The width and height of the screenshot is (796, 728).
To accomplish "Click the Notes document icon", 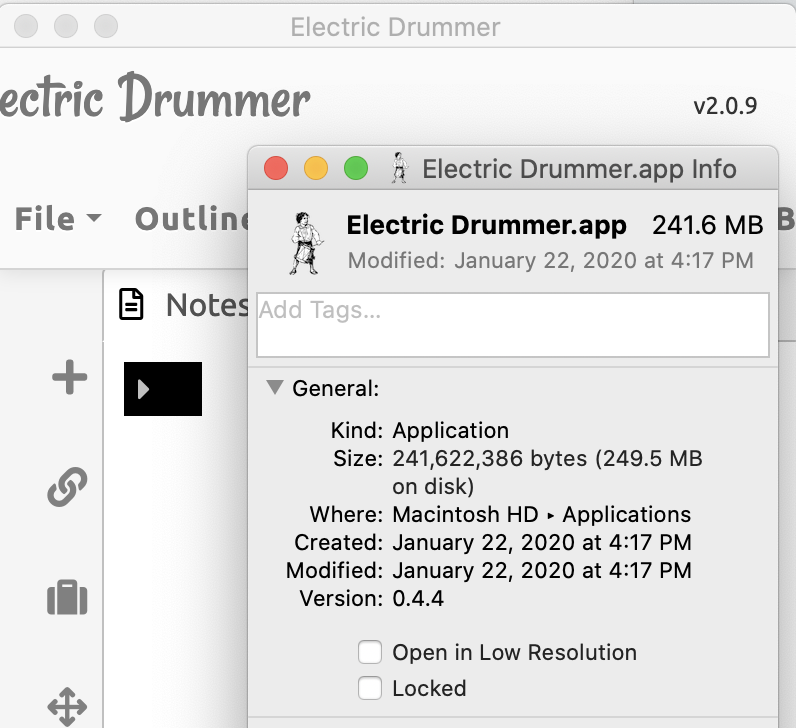I will pos(131,304).
